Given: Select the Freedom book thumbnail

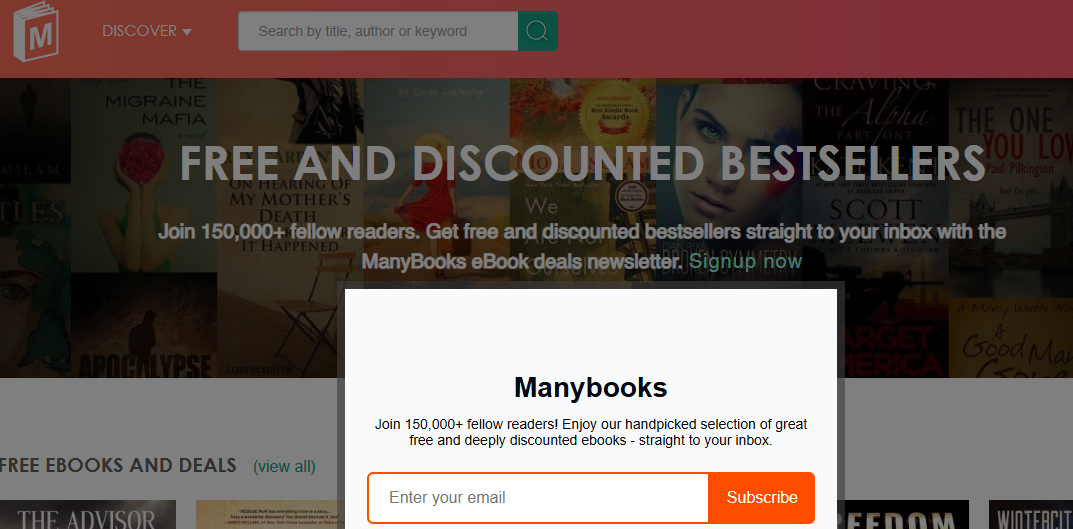Looking at the screenshot, I should (x=908, y=515).
